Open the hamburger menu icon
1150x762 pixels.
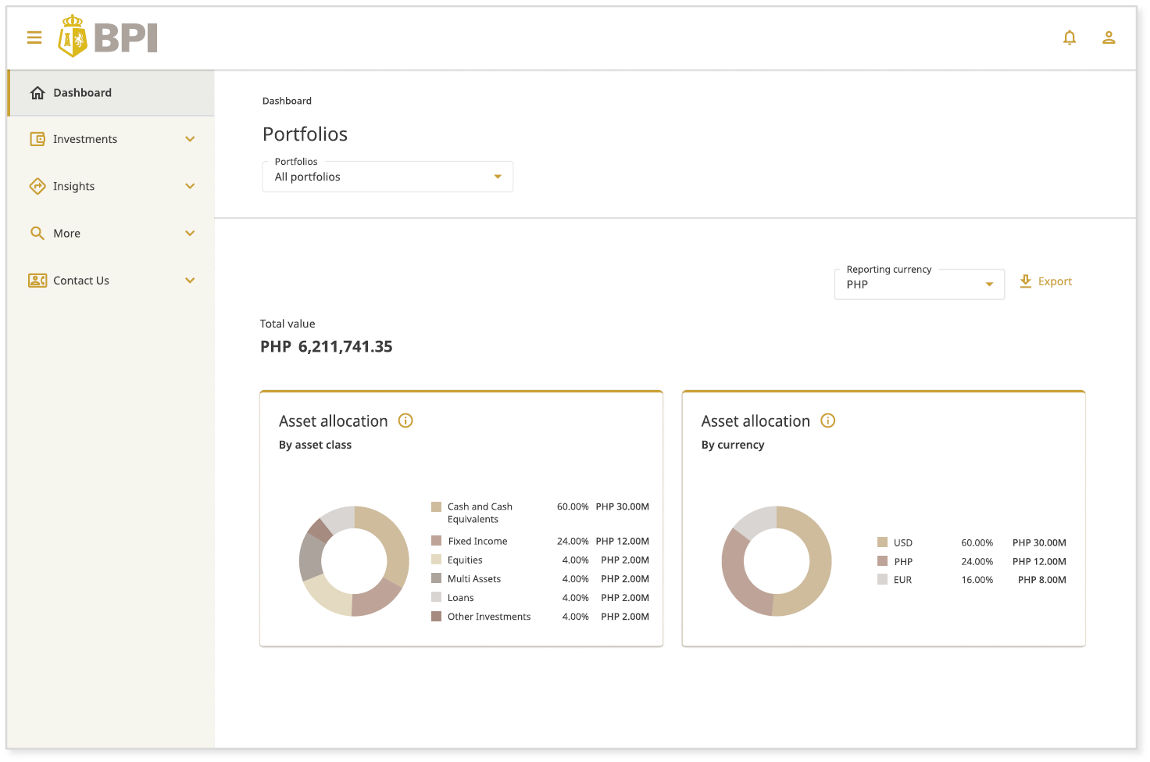point(34,38)
